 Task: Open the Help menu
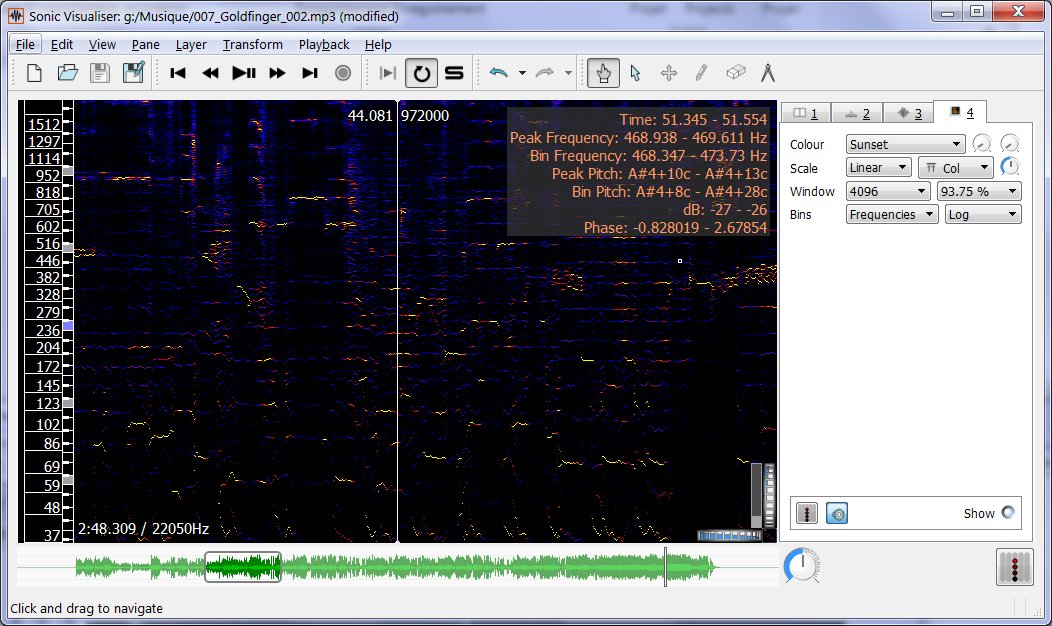pyautogui.click(x=378, y=44)
